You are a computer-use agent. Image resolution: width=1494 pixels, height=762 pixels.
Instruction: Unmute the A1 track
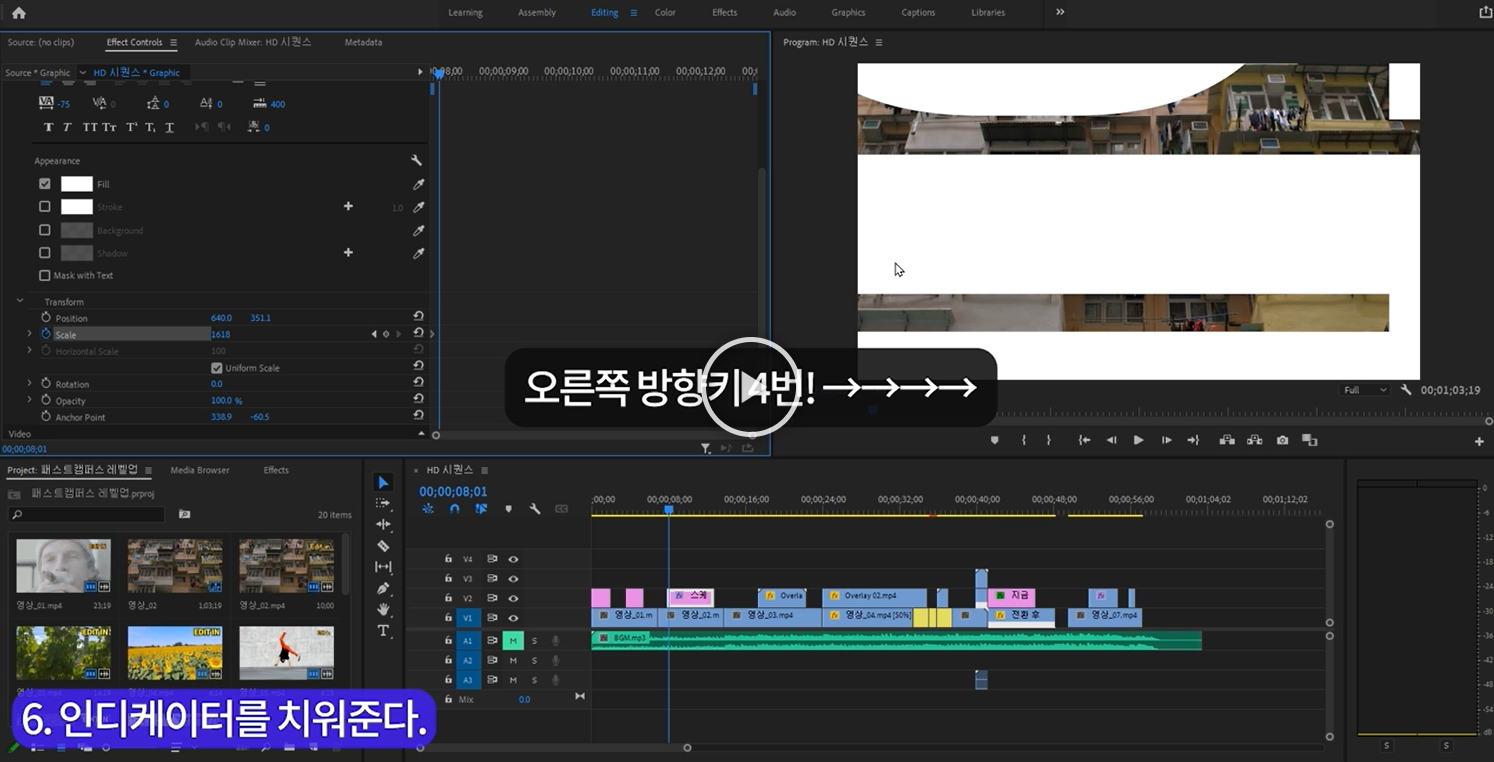pos(513,640)
